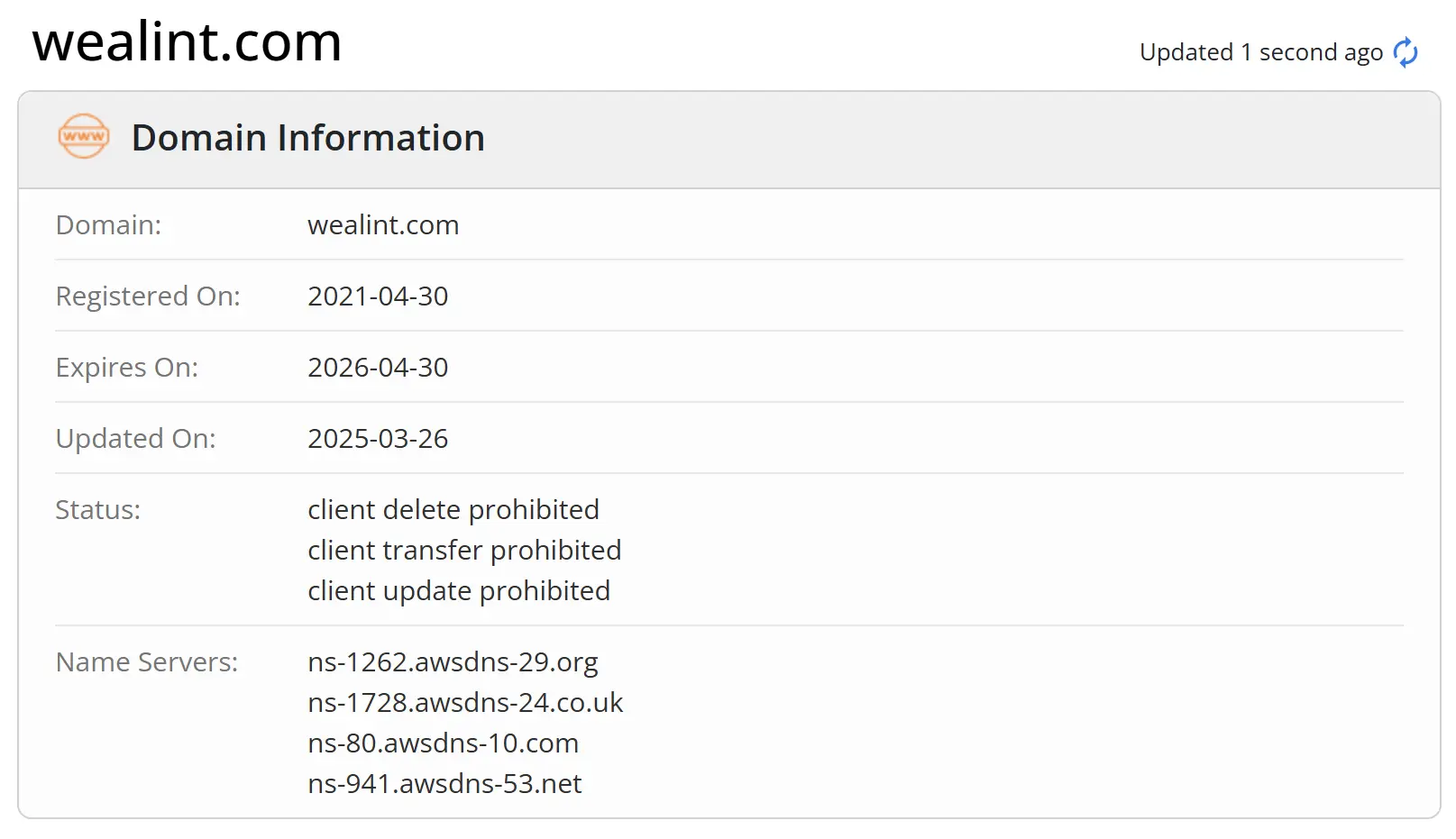Select the expiry date 2026-04-30
This screenshot has width=1456, height=839.
(x=378, y=367)
